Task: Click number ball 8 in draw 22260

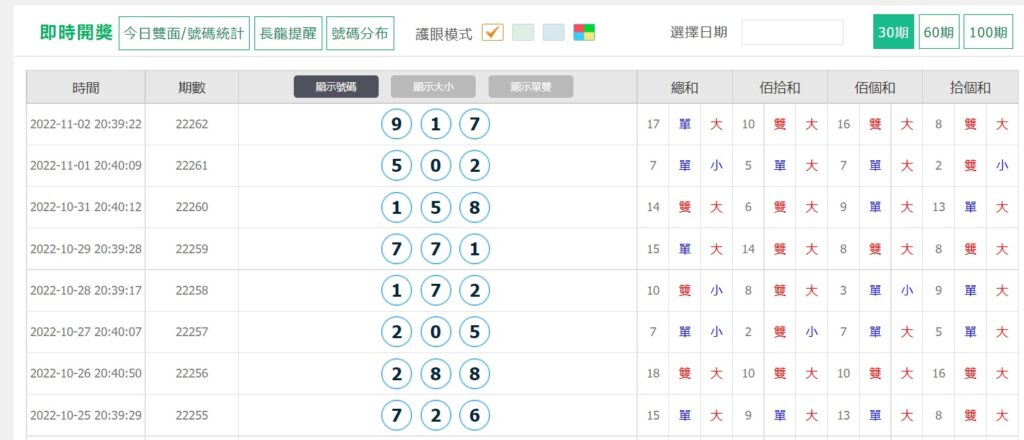Action: [x=474, y=208]
